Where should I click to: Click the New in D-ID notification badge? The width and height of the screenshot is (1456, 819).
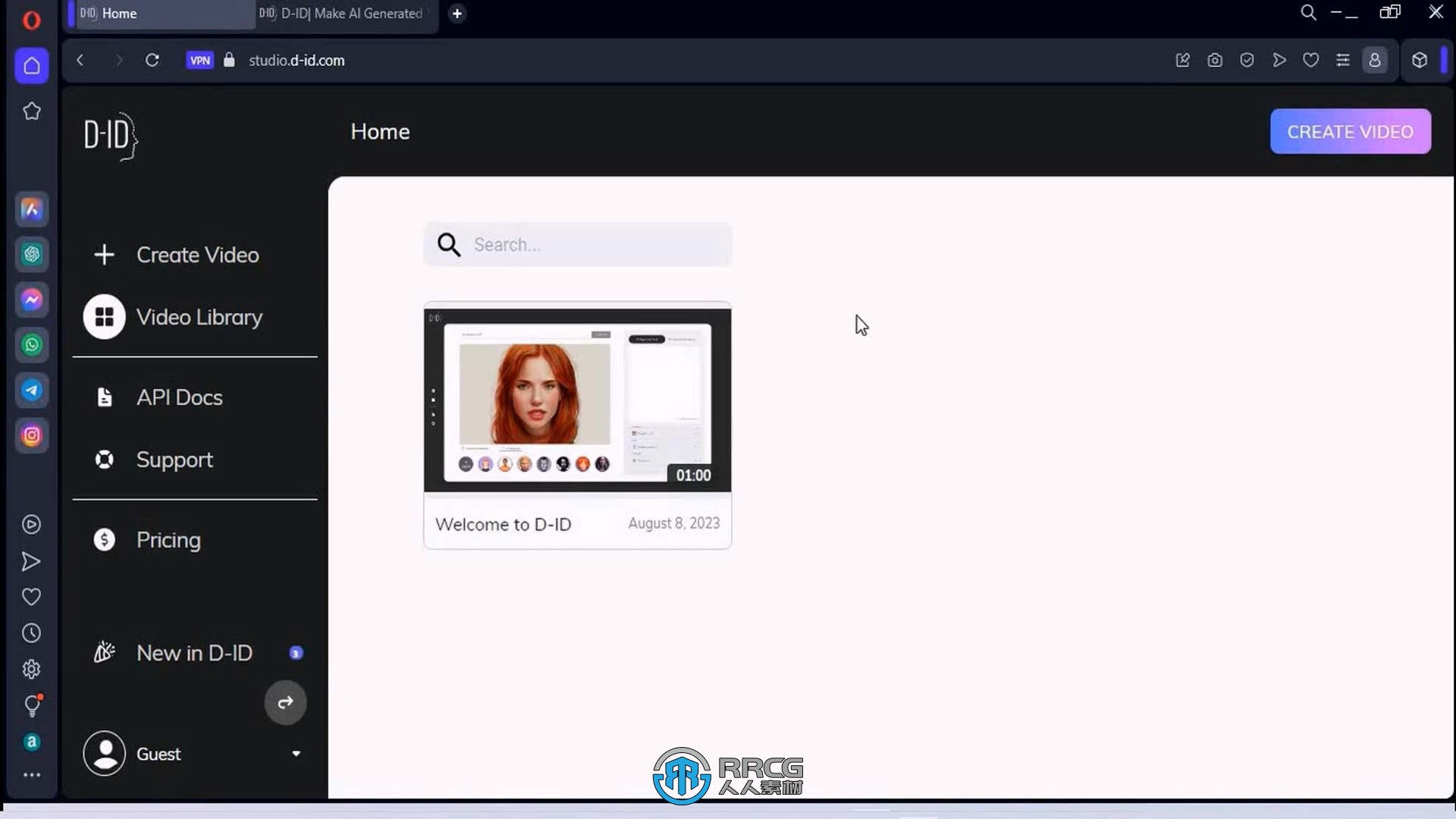[x=295, y=653]
